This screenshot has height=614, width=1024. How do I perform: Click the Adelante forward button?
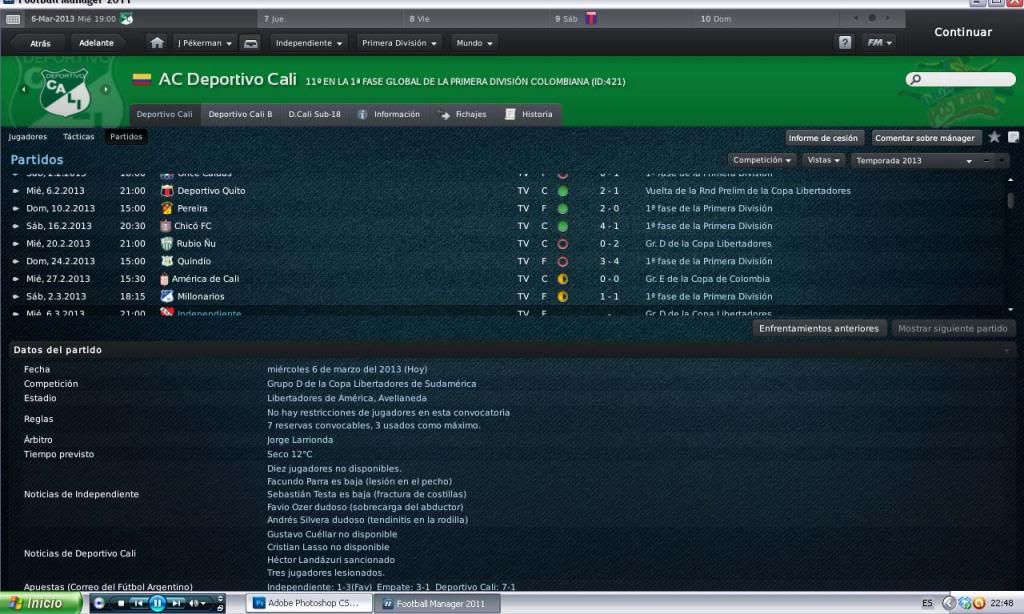point(97,43)
